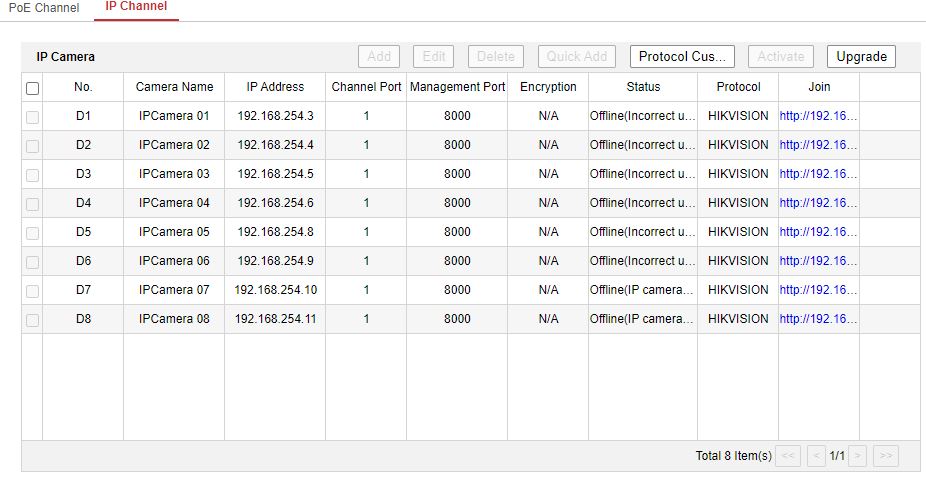
Task: Sort by the IP Address column header
Action: pos(275,87)
